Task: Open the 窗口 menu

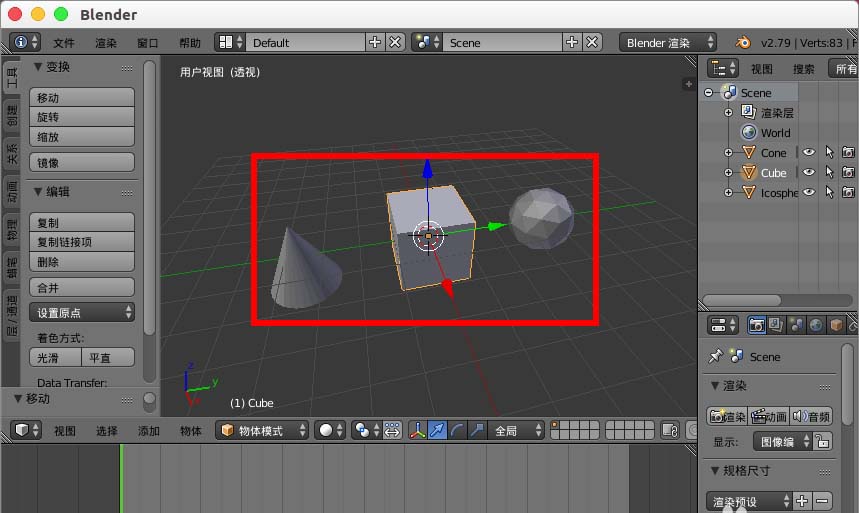Action: coord(147,43)
